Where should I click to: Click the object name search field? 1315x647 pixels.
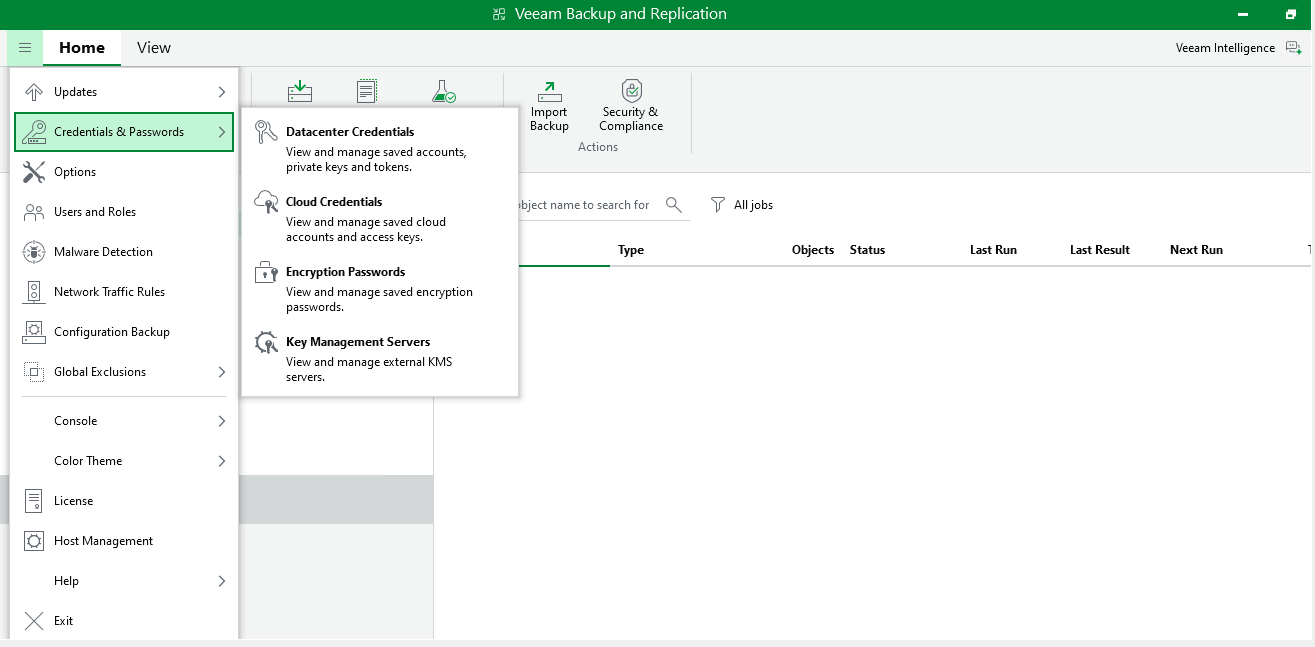(x=590, y=205)
